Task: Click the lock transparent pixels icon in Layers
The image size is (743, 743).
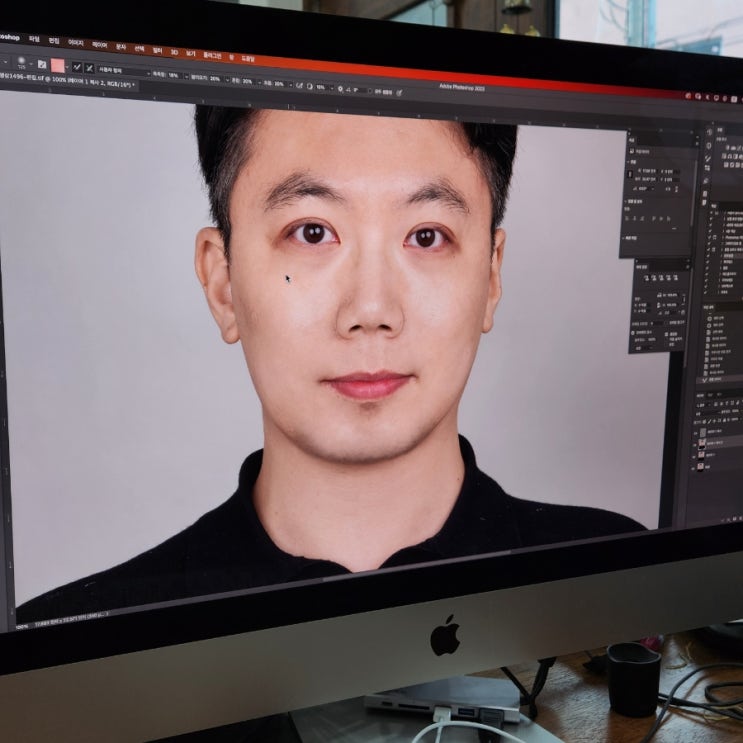Action: coord(704,422)
